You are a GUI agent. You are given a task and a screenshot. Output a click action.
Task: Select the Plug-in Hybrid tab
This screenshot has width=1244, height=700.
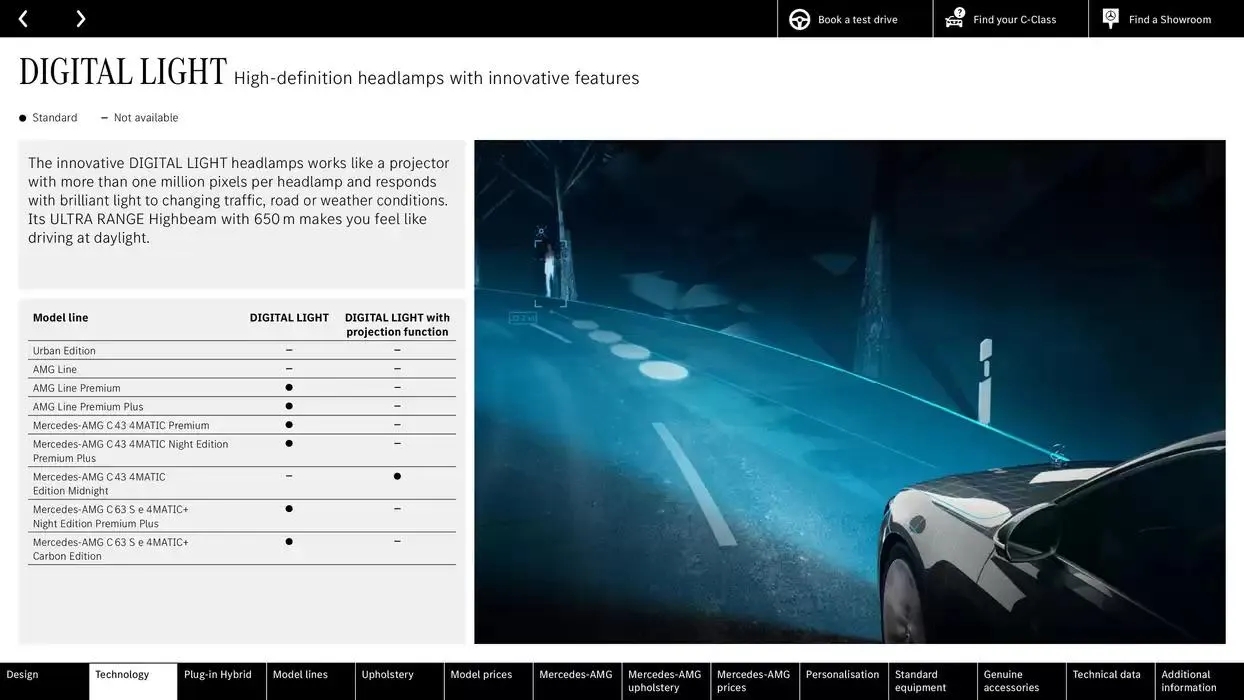click(219, 674)
